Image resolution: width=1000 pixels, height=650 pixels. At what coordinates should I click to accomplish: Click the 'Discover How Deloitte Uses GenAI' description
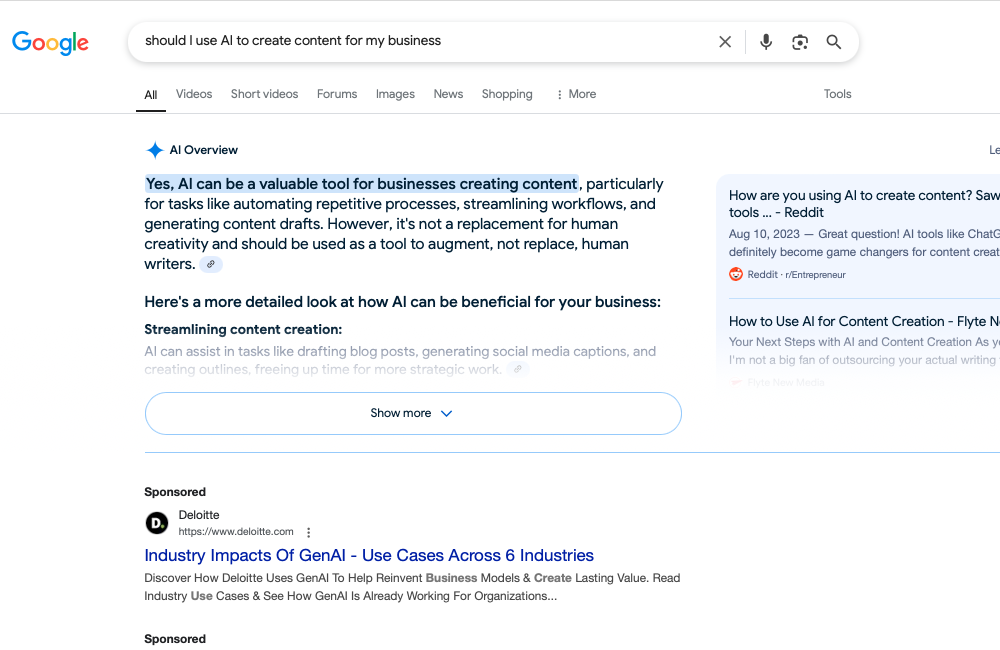click(x=412, y=587)
